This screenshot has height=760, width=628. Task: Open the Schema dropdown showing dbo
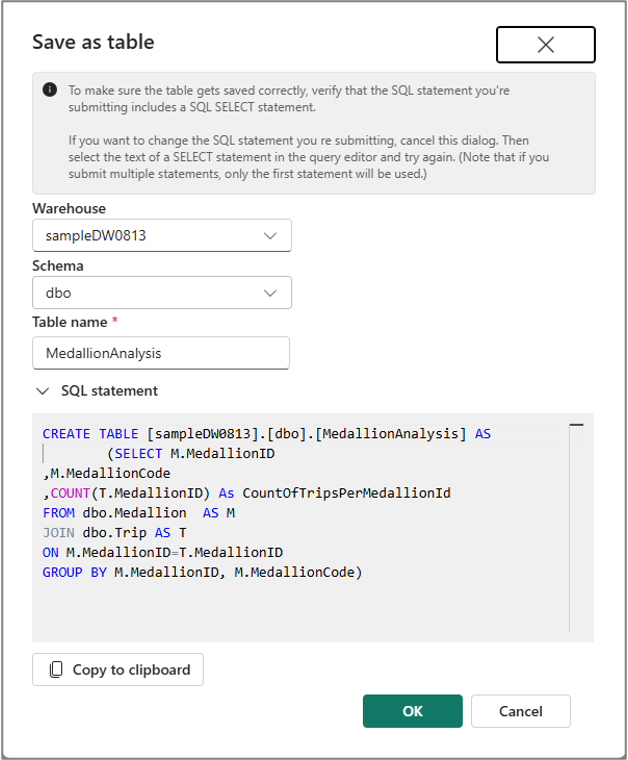(162, 293)
